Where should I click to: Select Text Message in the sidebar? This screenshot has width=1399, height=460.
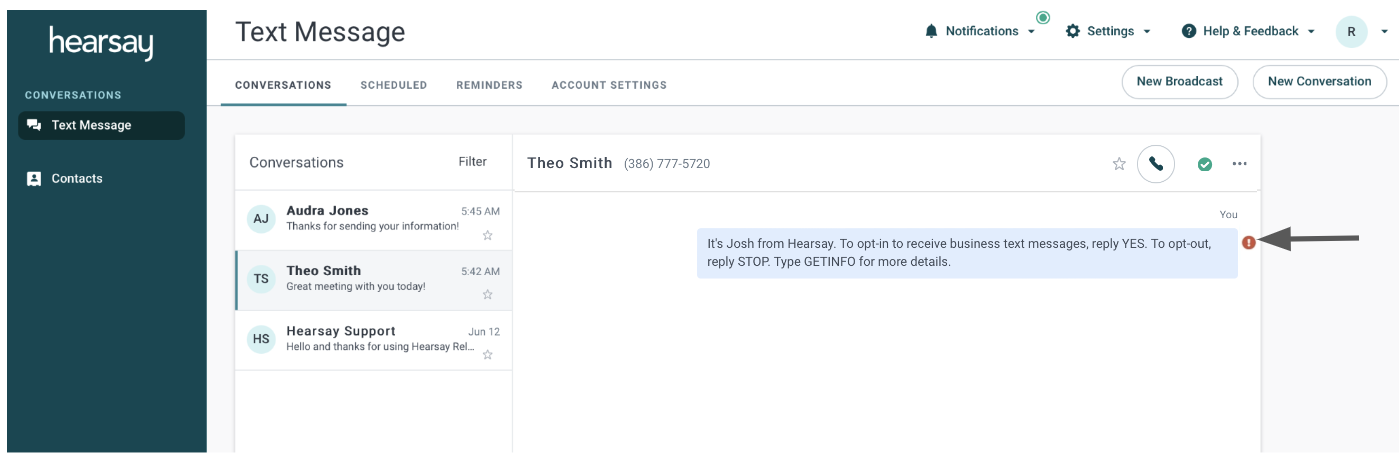101,125
